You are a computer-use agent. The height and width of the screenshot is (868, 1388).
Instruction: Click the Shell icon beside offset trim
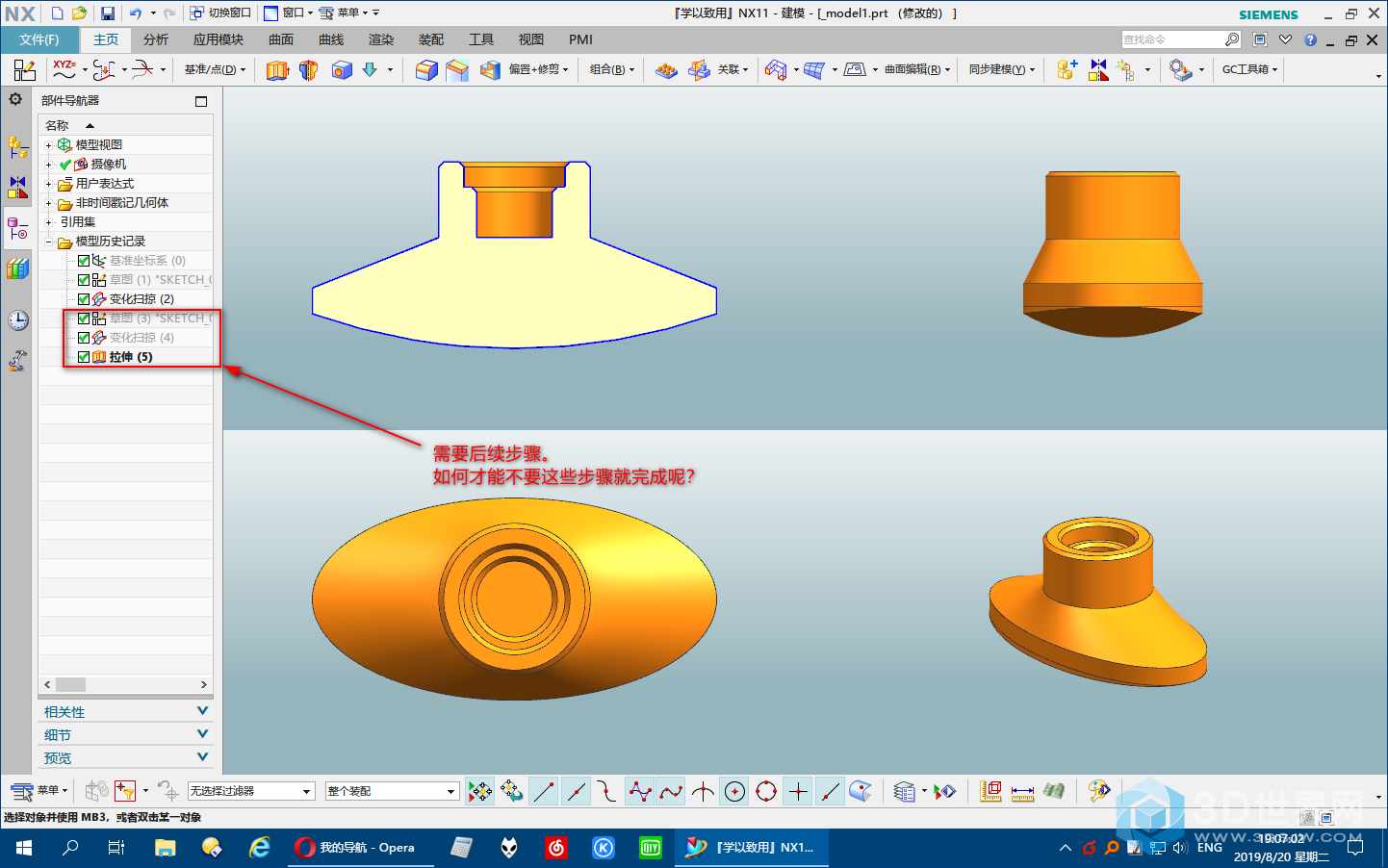coord(490,69)
